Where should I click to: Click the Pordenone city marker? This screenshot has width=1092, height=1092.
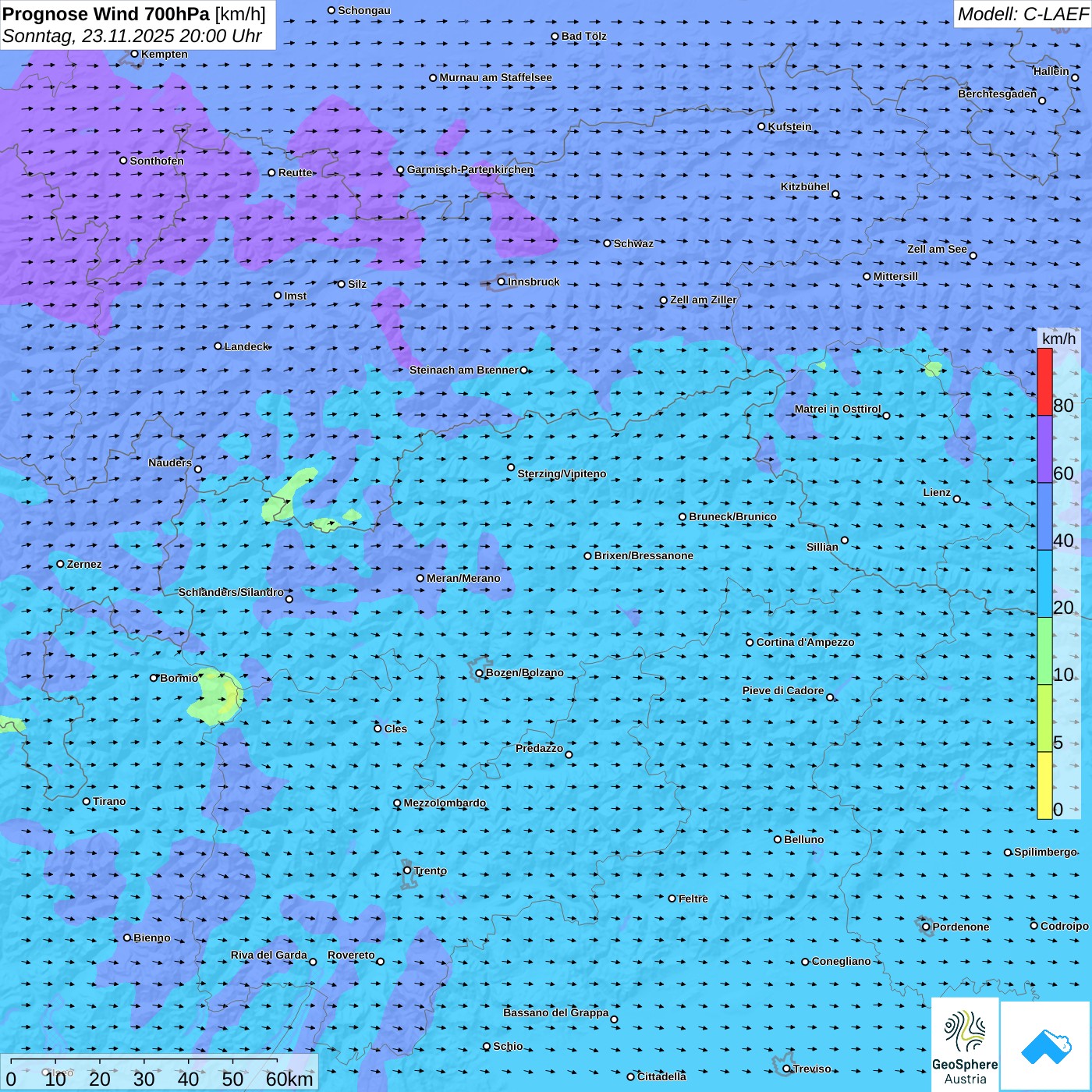point(926,927)
